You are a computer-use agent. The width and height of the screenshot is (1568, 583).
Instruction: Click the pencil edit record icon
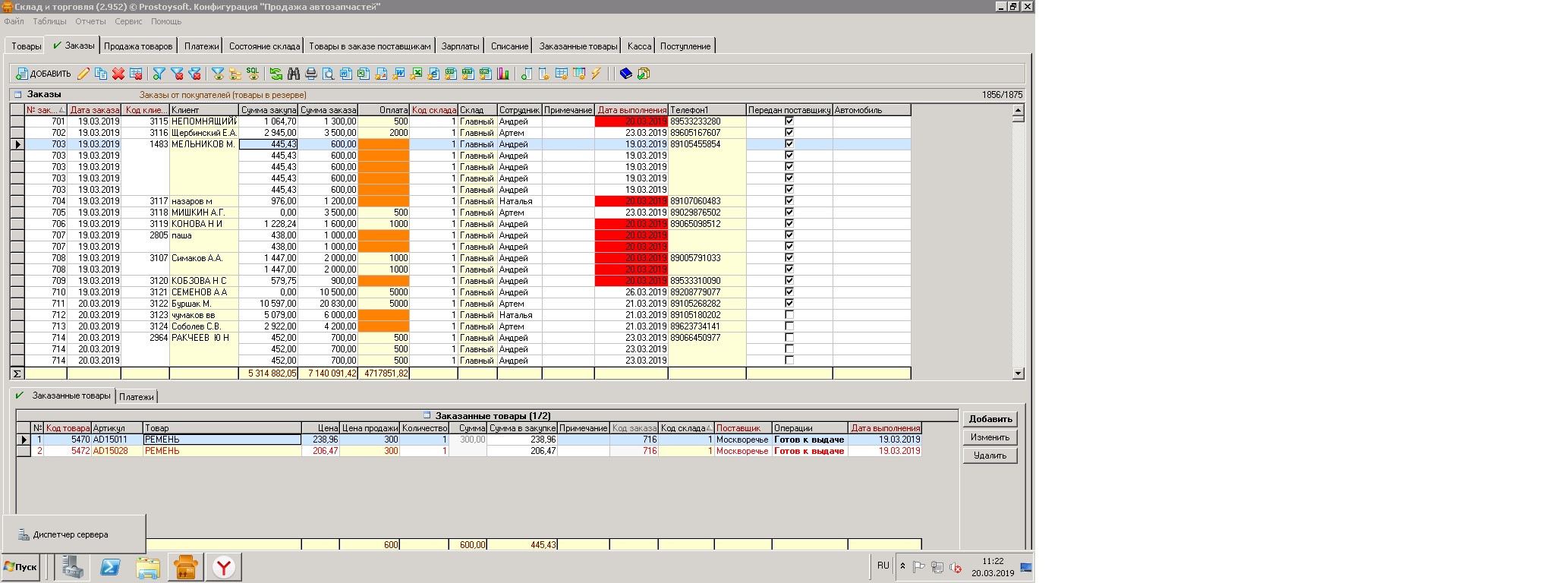[83, 74]
